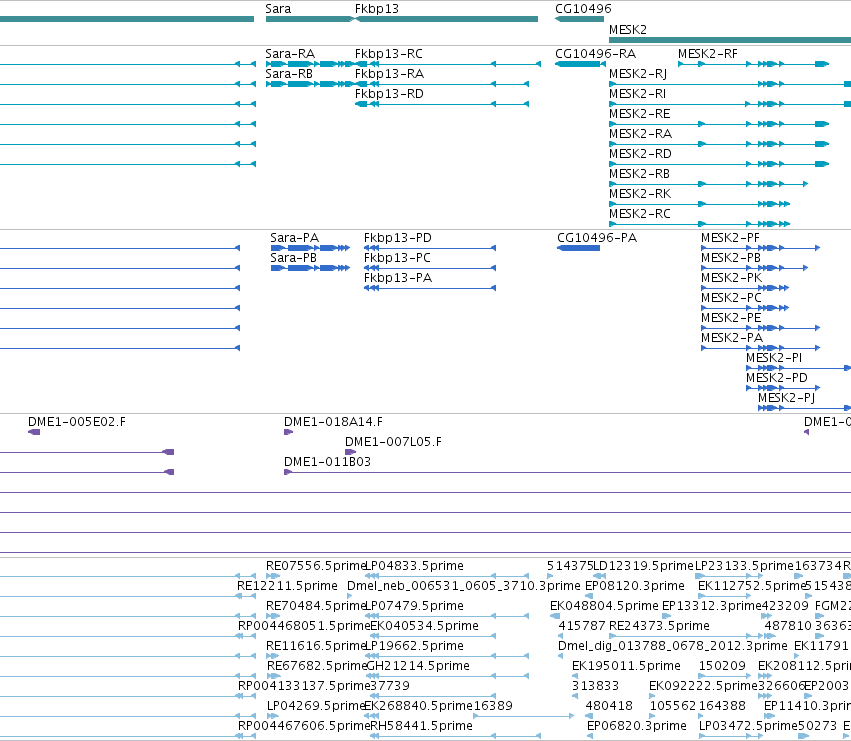Select EST label RE07556.5prime
Screen dimensions: 851x741
[x=317, y=566]
